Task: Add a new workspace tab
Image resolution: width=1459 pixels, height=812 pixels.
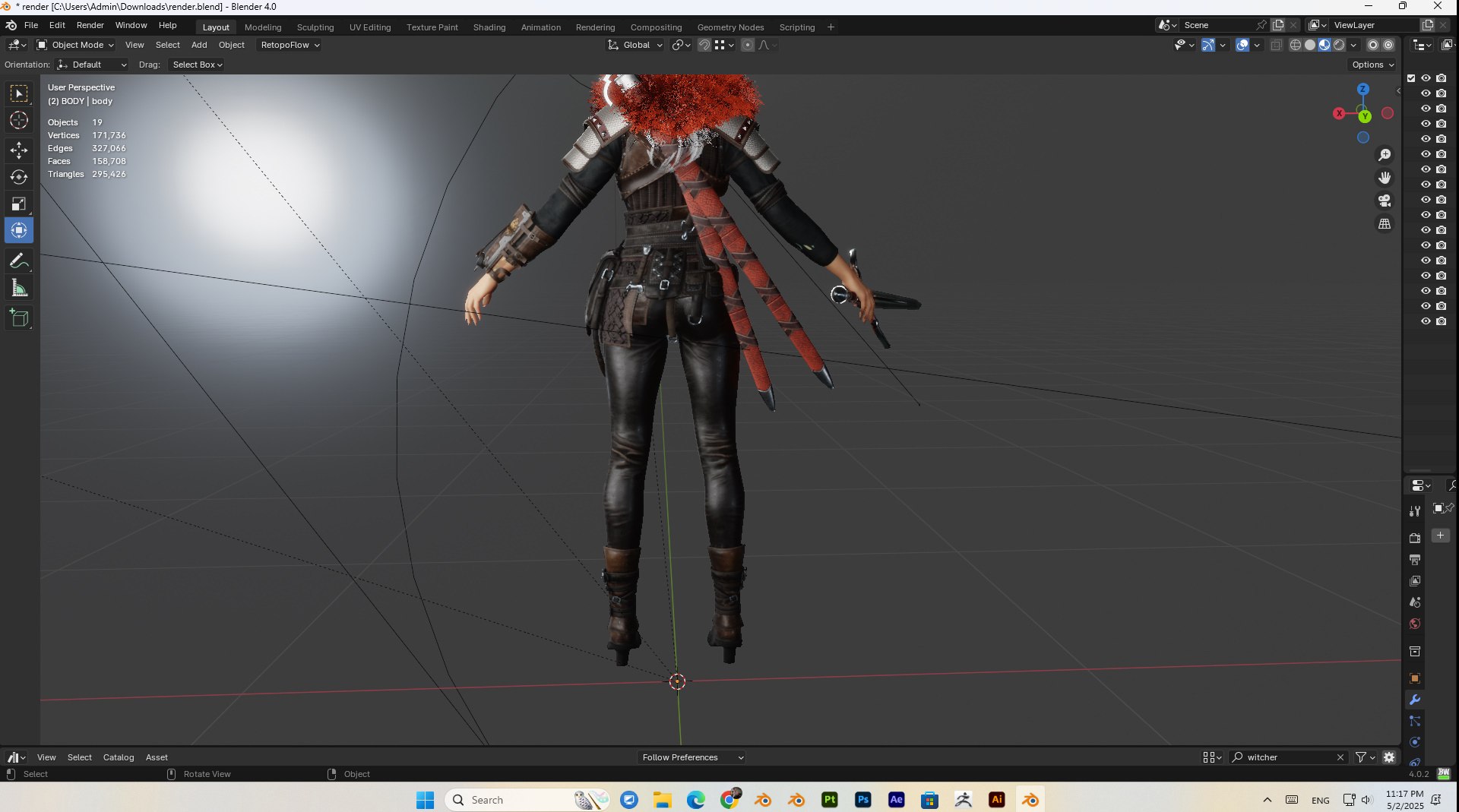Action: click(x=831, y=27)
